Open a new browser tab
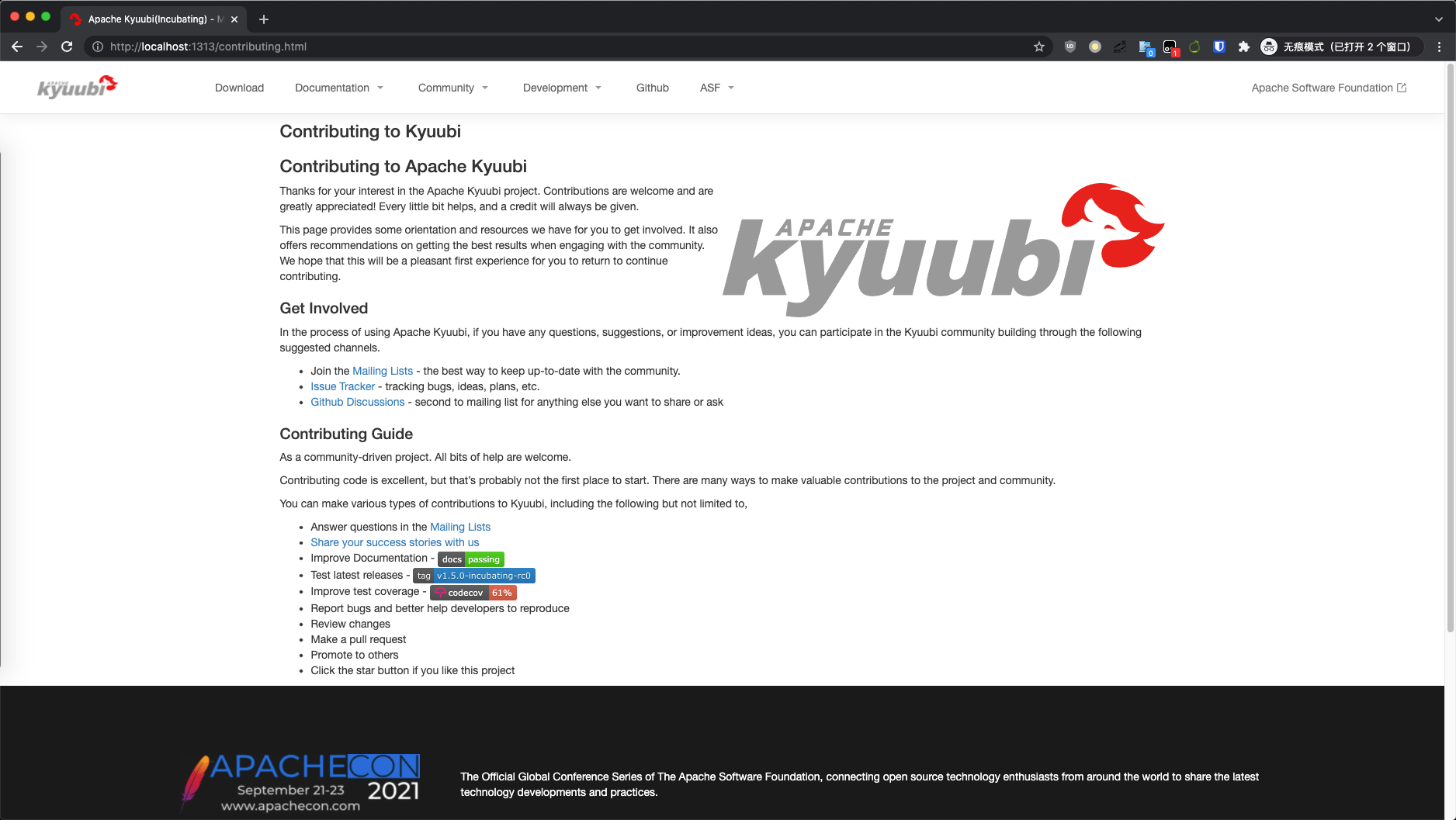 click(x=264, y=19)
